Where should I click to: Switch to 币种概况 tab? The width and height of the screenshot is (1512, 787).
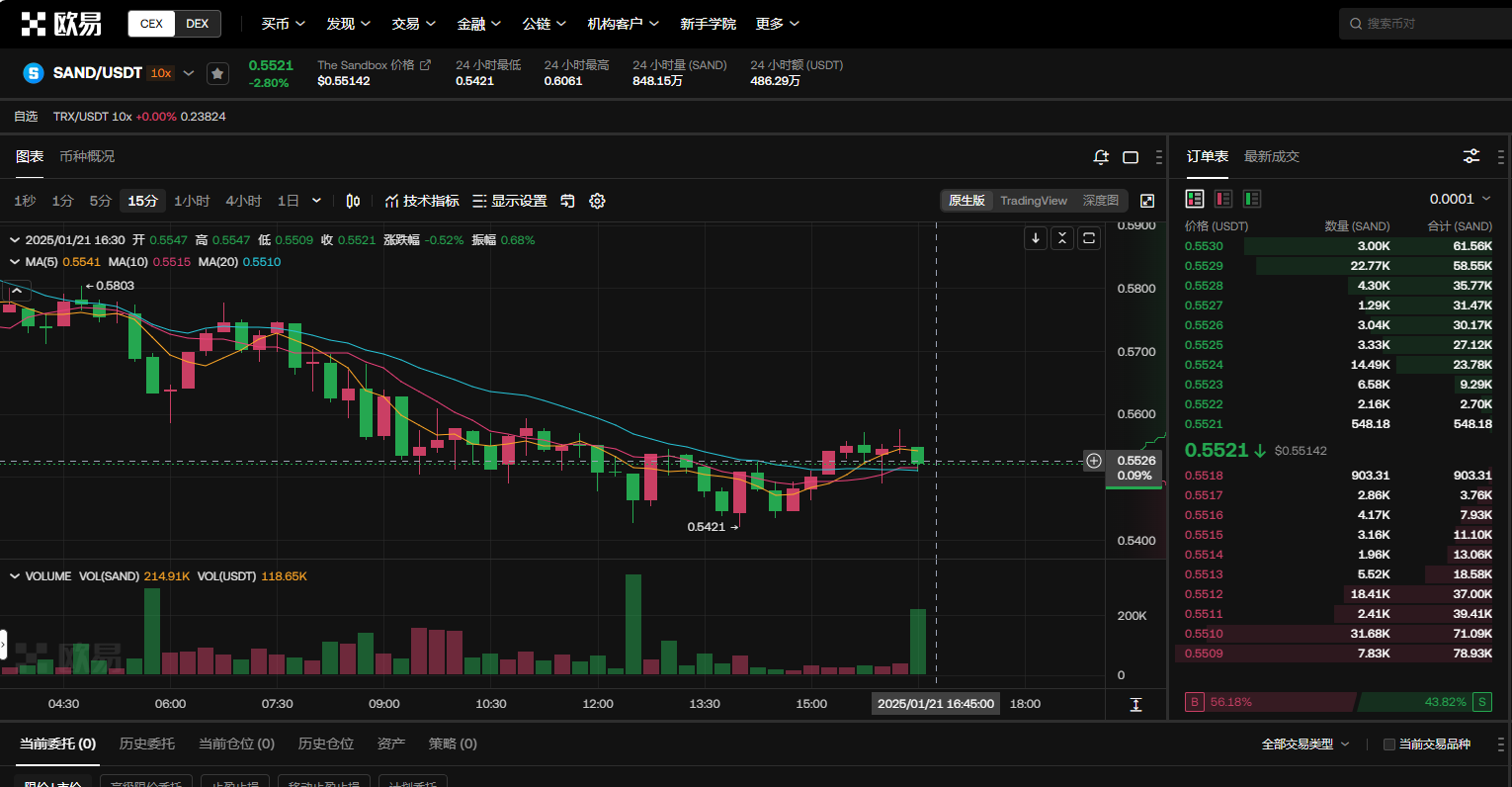pyautogui.click(x=87, y=156)
